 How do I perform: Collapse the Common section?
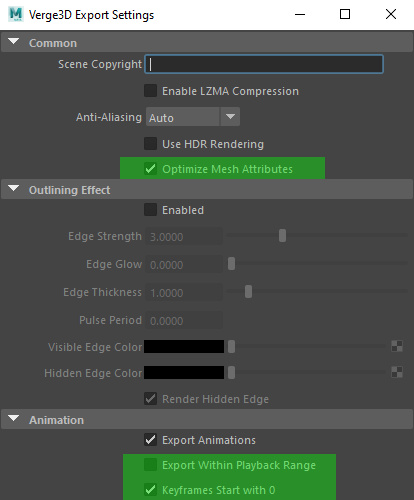tap(14, 41)
